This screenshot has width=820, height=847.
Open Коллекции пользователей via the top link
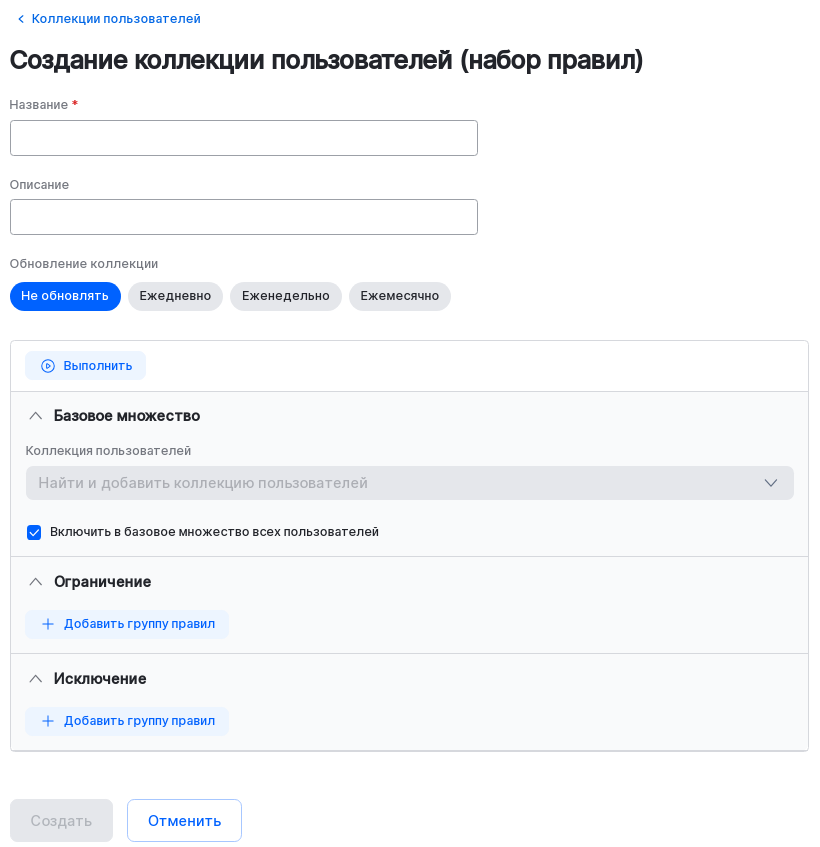click(114, 18)
